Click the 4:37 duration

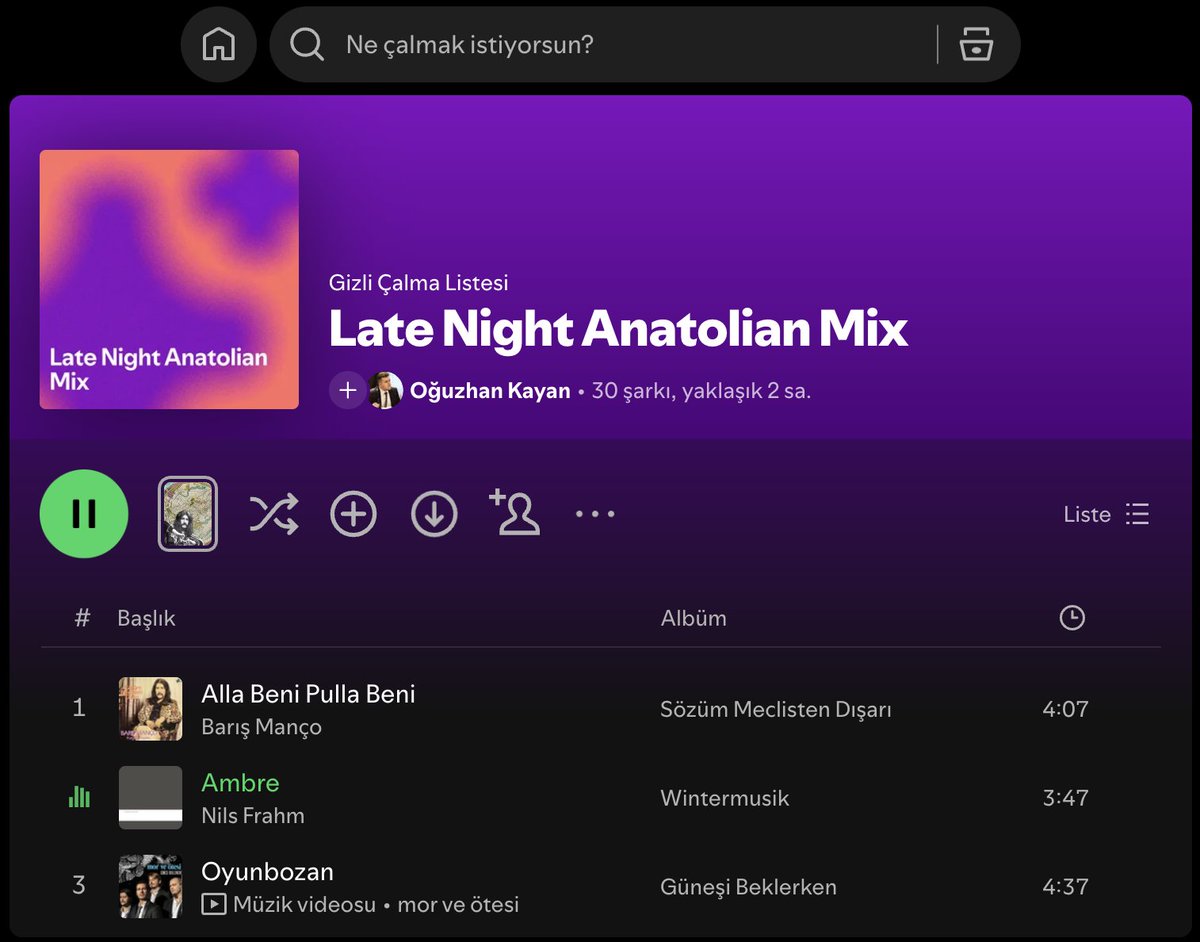[1065, 887]
